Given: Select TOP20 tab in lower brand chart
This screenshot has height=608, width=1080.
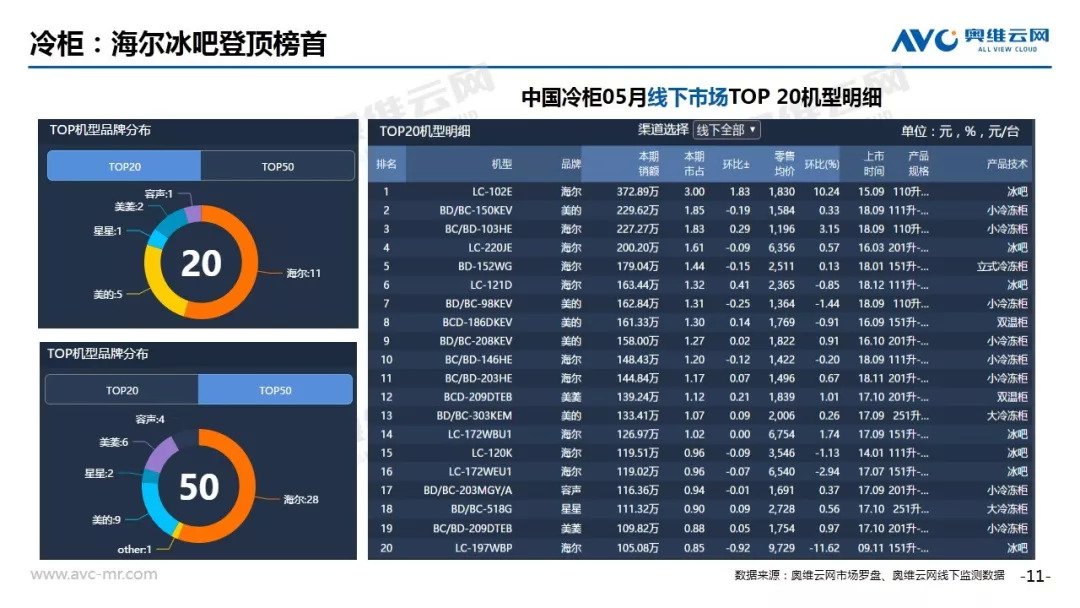Looking at the screenshot, I should [122, 390].
